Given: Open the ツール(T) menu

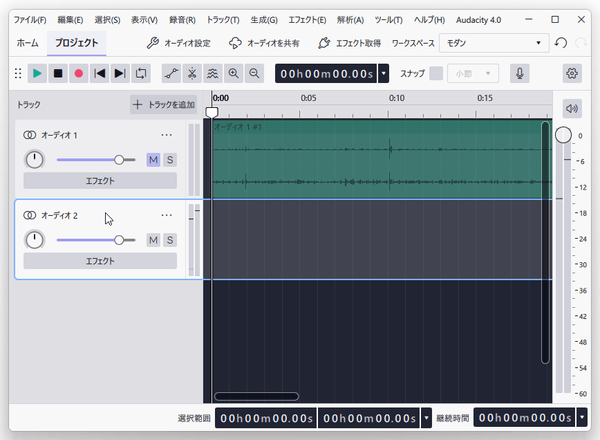Looking at the screenshot, I should (388, 20).
